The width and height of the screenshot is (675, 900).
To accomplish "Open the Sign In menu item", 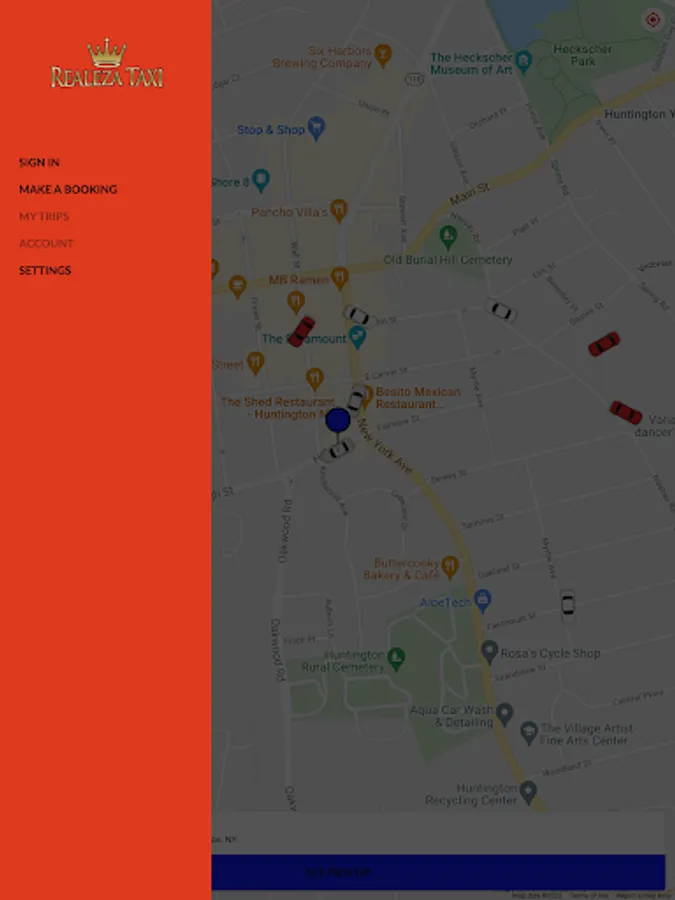I will pyautogui.click(x=39, y=162).
